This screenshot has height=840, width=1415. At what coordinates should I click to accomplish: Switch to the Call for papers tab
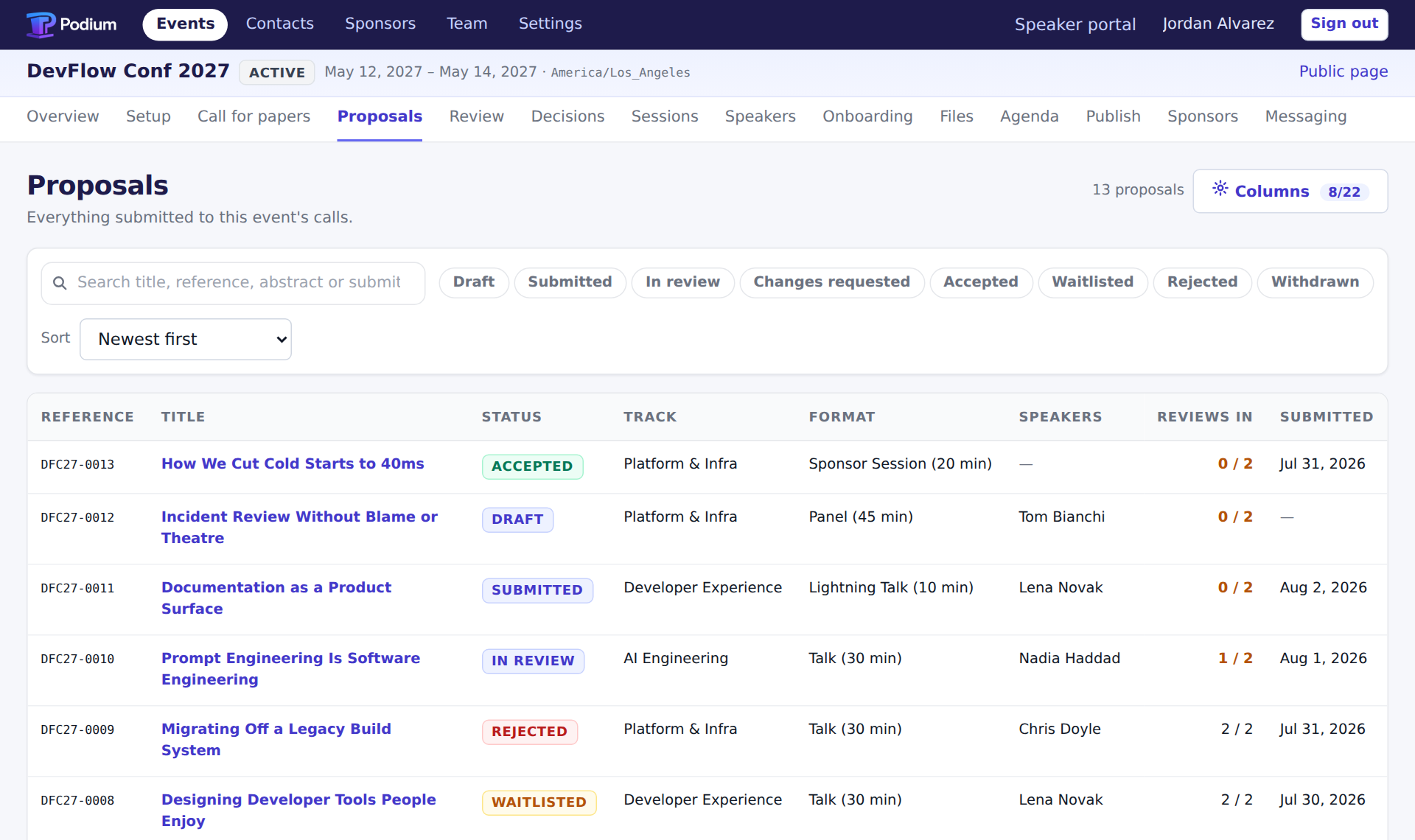[x=254, y=116]
